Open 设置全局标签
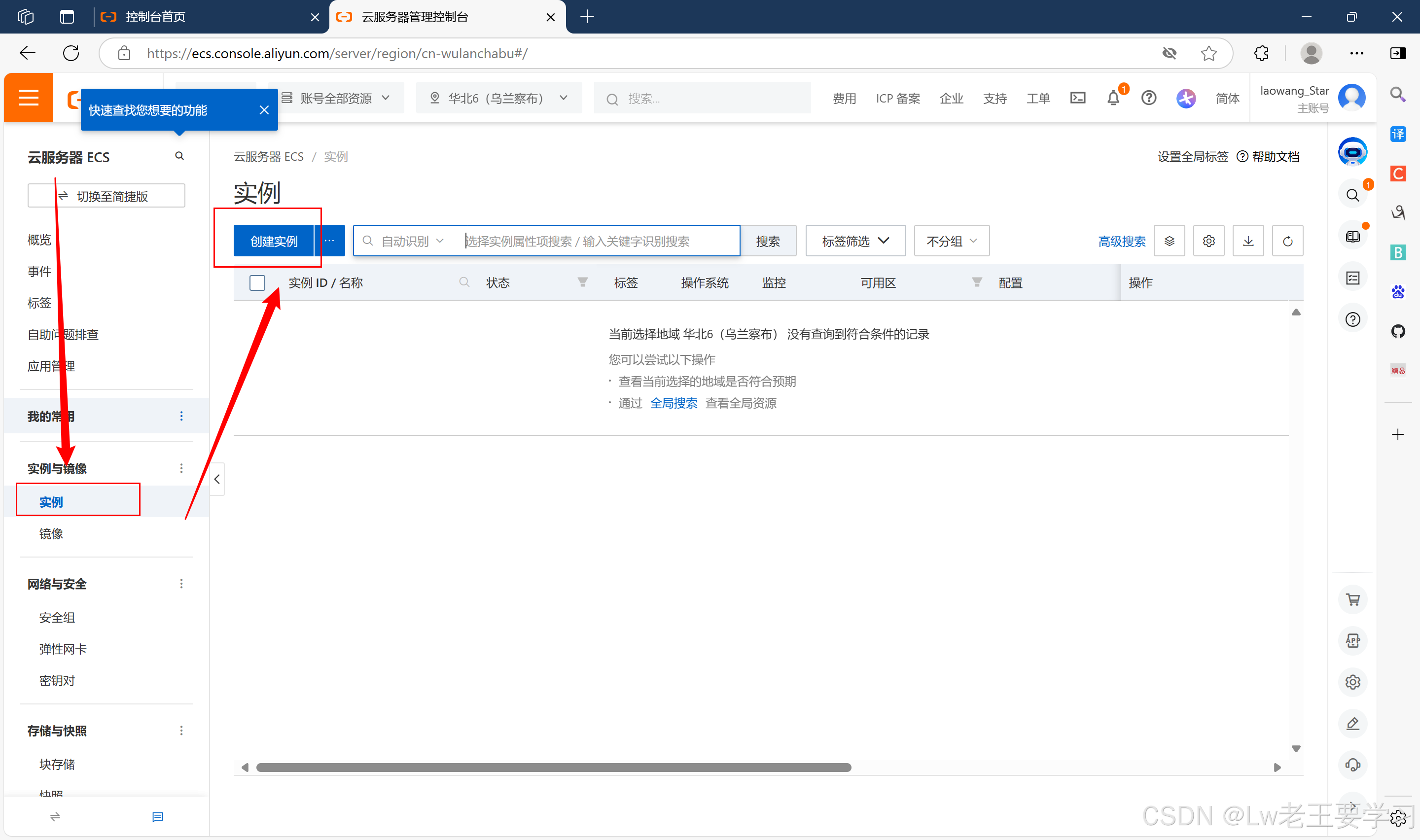 tap(1193, 157)
